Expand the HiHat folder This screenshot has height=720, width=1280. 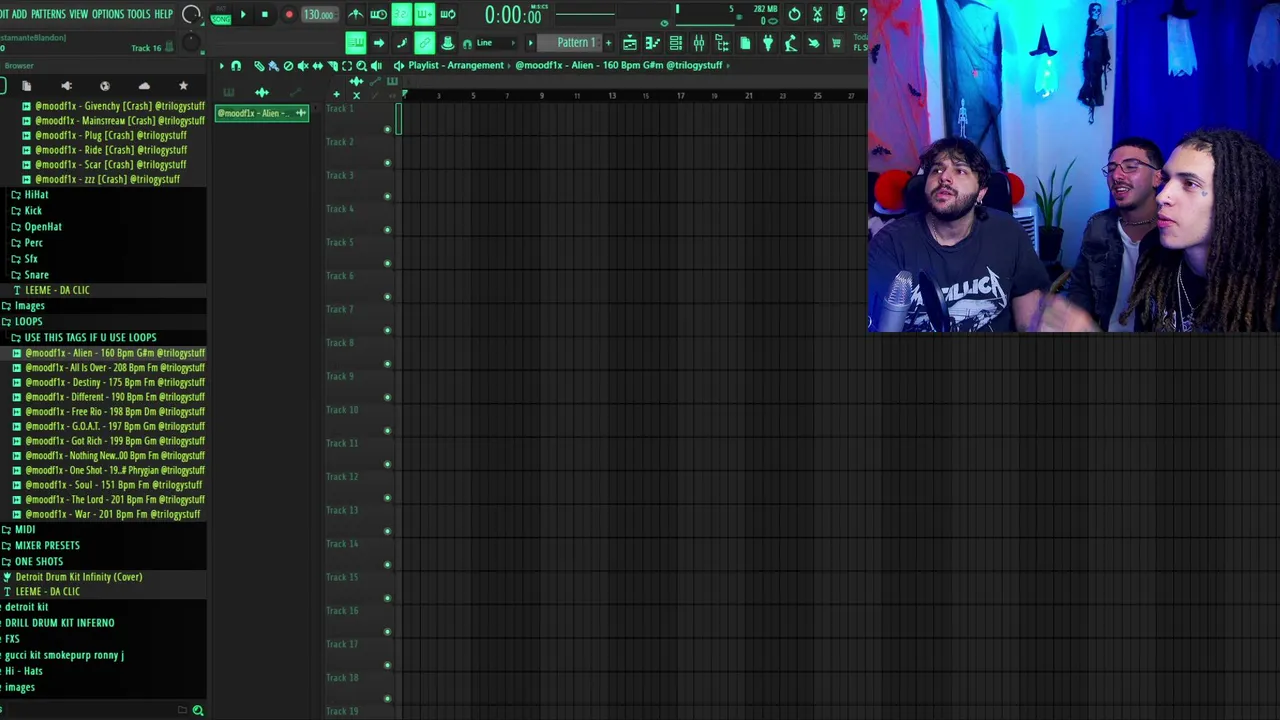pyautogui.click(x=36, y=195)
